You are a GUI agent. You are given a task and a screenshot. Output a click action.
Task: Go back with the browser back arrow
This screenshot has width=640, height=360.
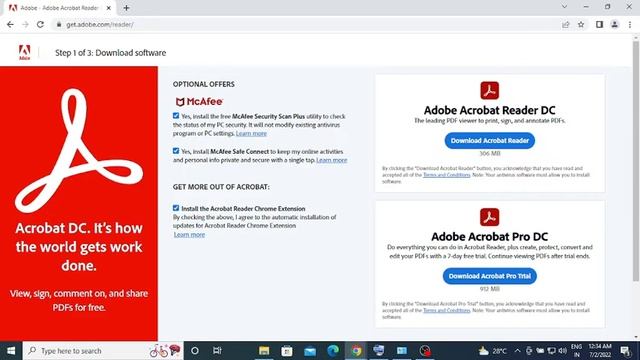click(10, 24)
